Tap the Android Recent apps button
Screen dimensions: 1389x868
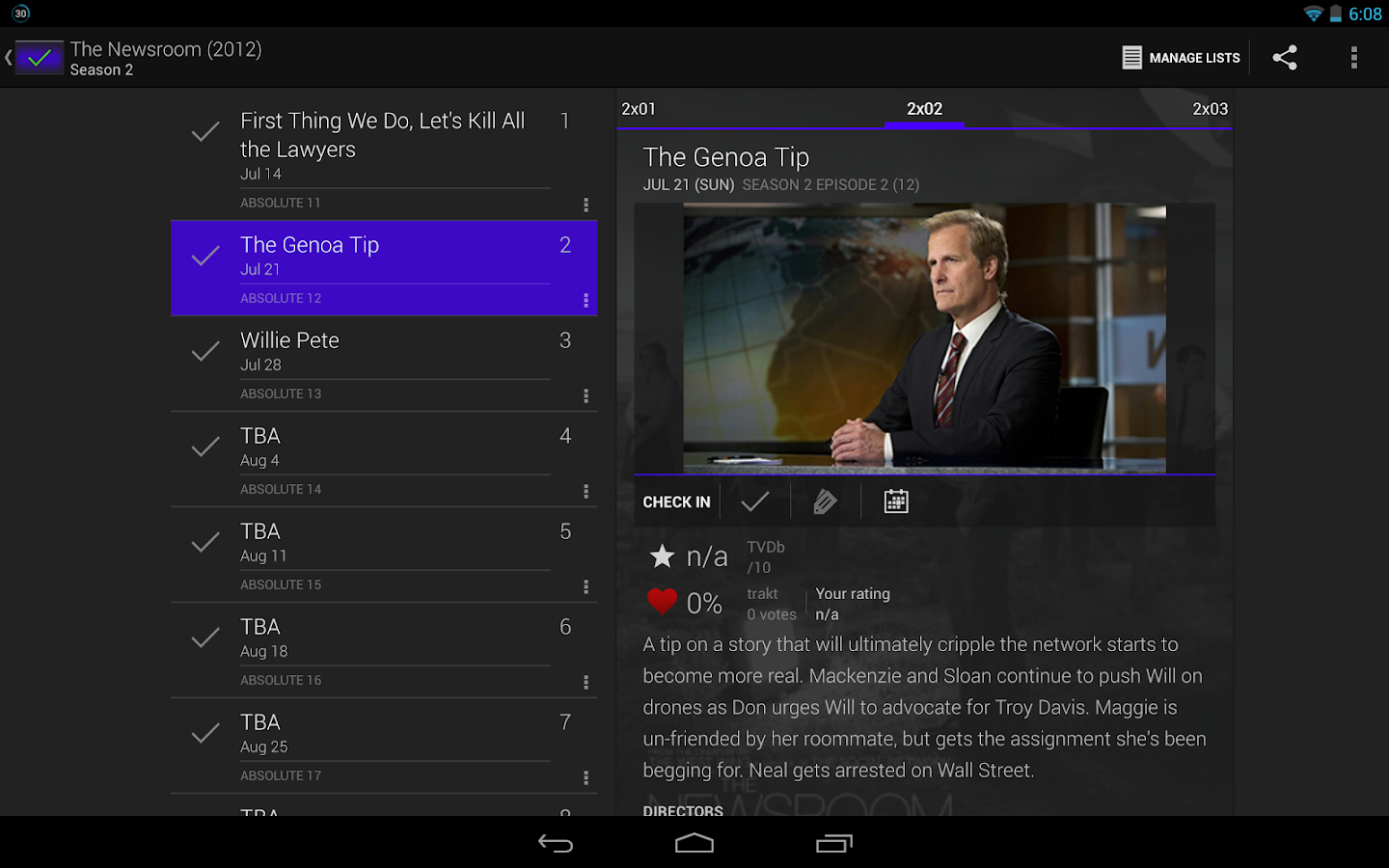pyautogui.click(x=834, y=844)
